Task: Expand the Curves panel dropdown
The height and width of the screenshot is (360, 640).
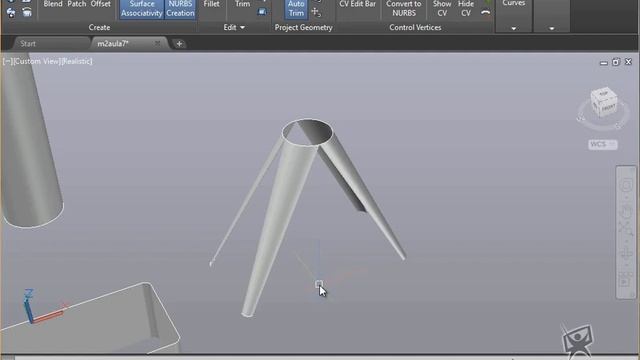Action: 513,28
